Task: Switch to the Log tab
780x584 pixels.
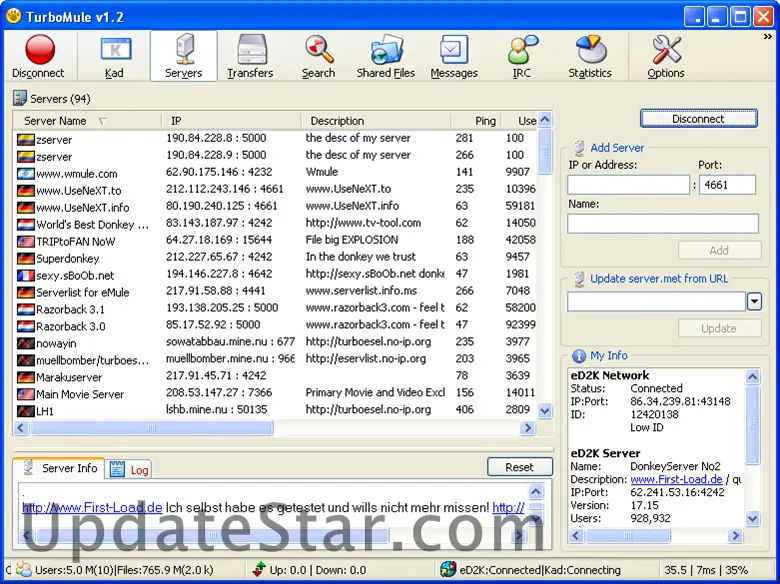Action: click(129, 470)
